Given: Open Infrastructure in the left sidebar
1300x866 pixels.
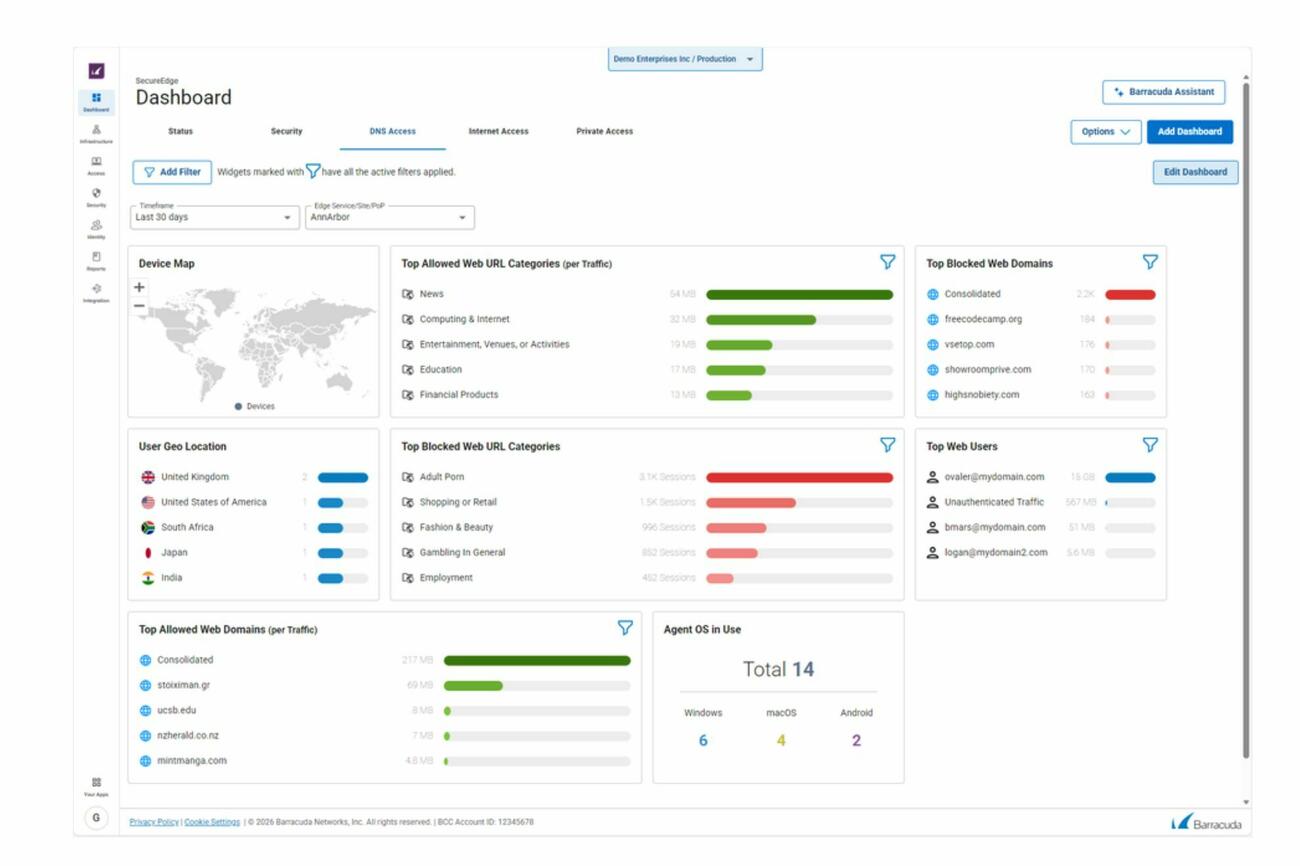Looking at the screenshot, I should 96,133.
